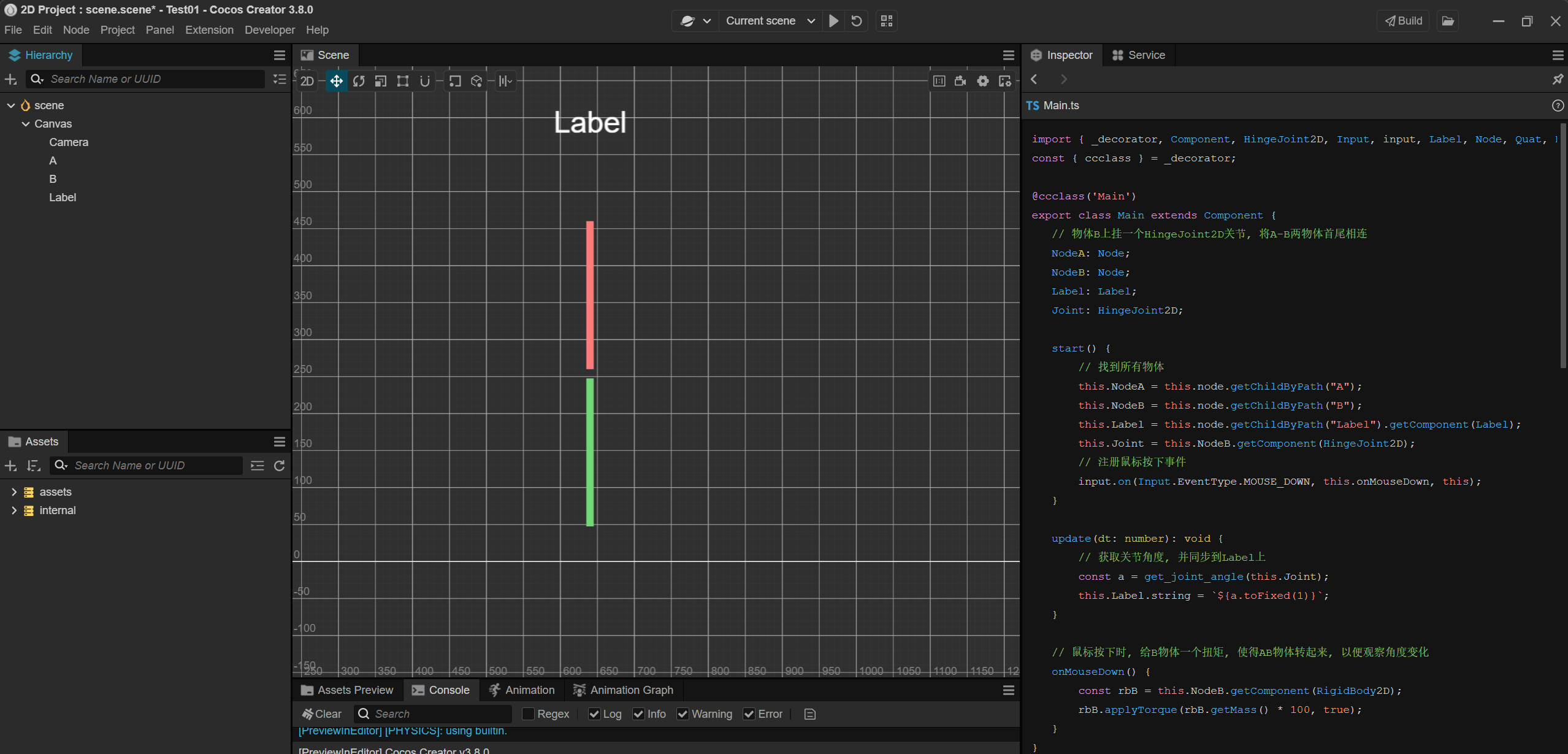This screenshot has height=754, width=1568.
Task: Open the Current scene dropdown
Action: pos(770,21)
